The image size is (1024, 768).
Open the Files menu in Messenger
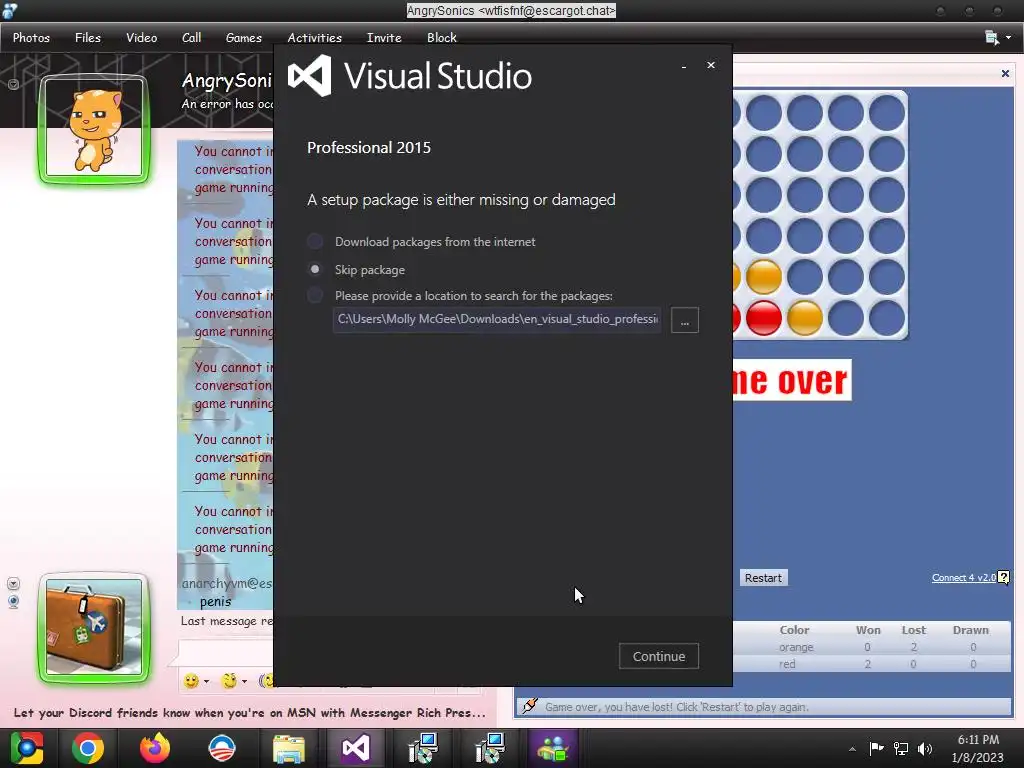pos(88,38)
